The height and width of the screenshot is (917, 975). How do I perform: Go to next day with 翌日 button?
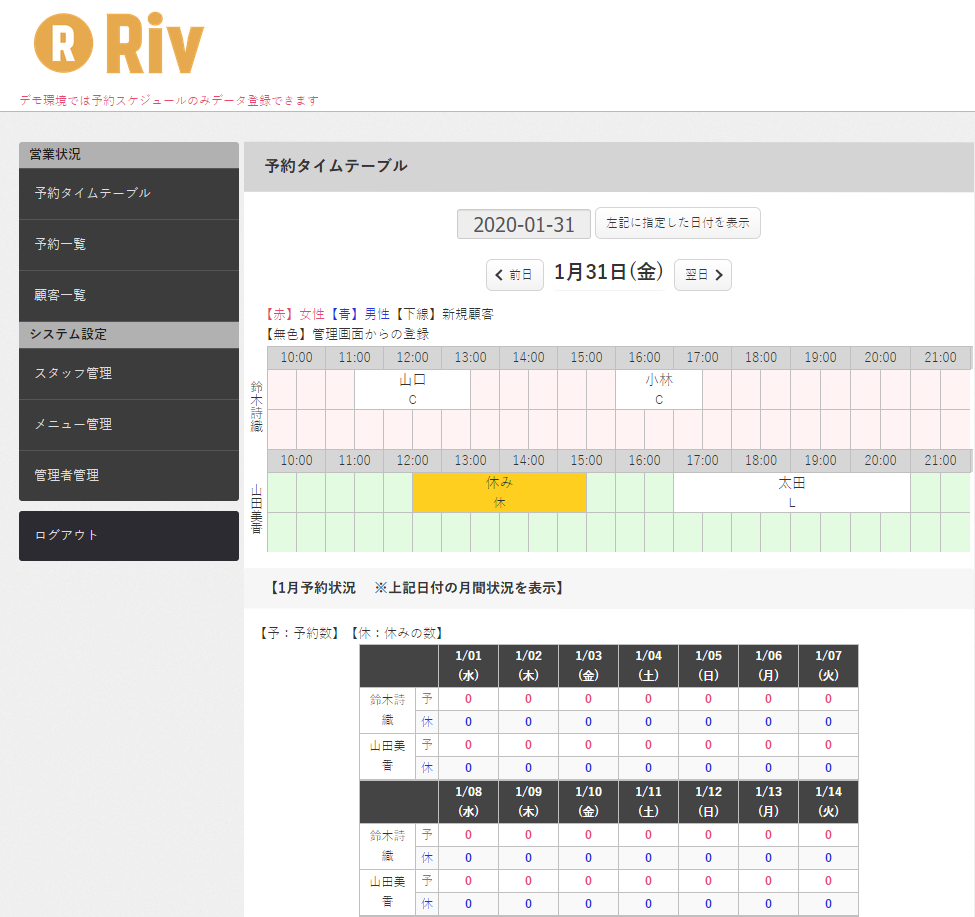pos(703,275)
